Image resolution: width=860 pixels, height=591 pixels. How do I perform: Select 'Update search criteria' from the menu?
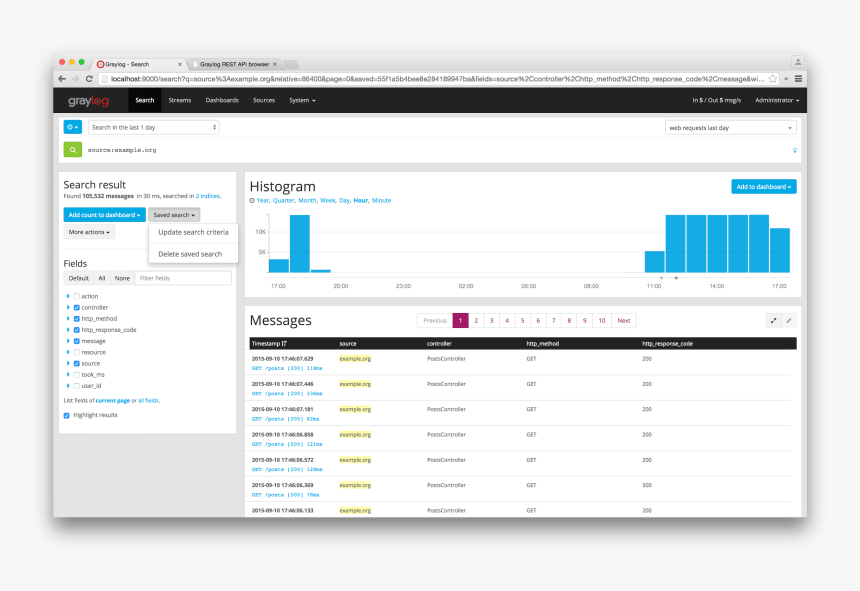click(x=193, y=232)
